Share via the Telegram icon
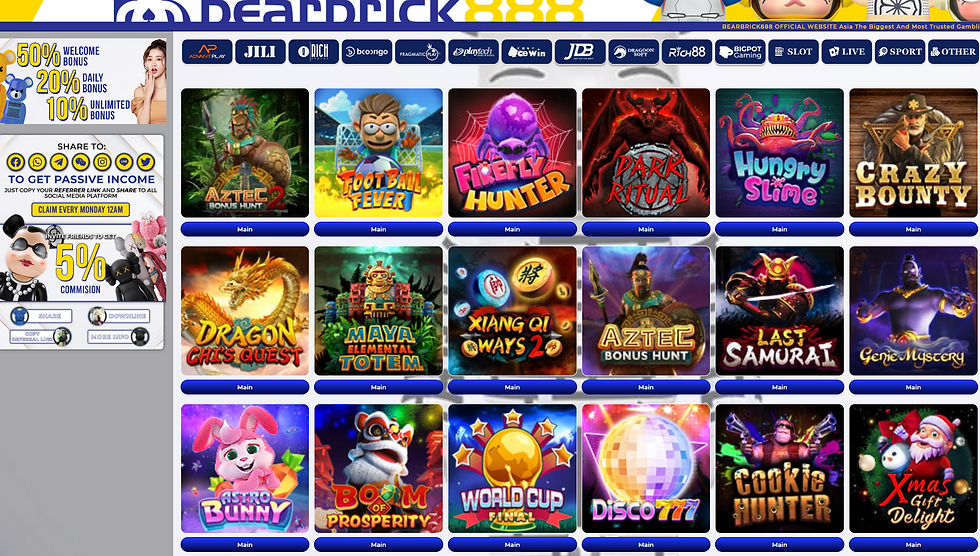Viewport: 980px width, 556px height. (x=59, y=162)
